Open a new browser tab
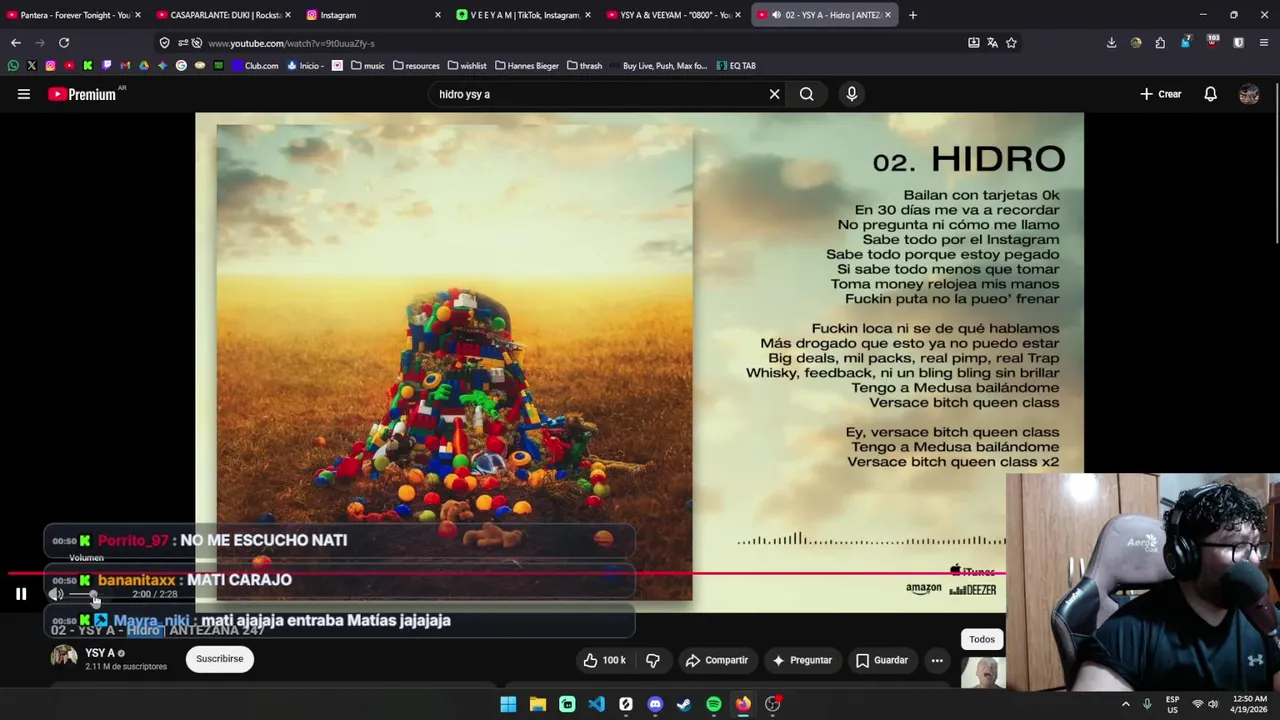1280x720 pixels. pyautogui.click(x=912, y=15)
